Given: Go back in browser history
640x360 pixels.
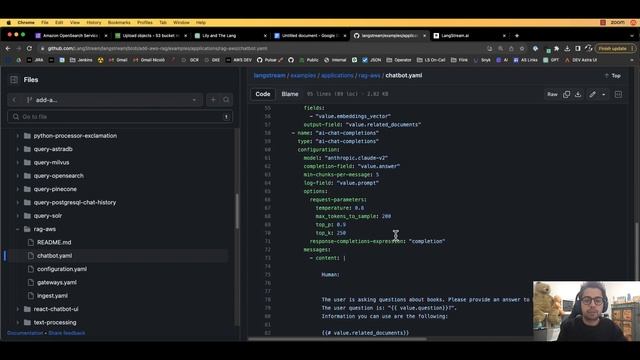Looking at the screenshot, I should pos(8,48).
